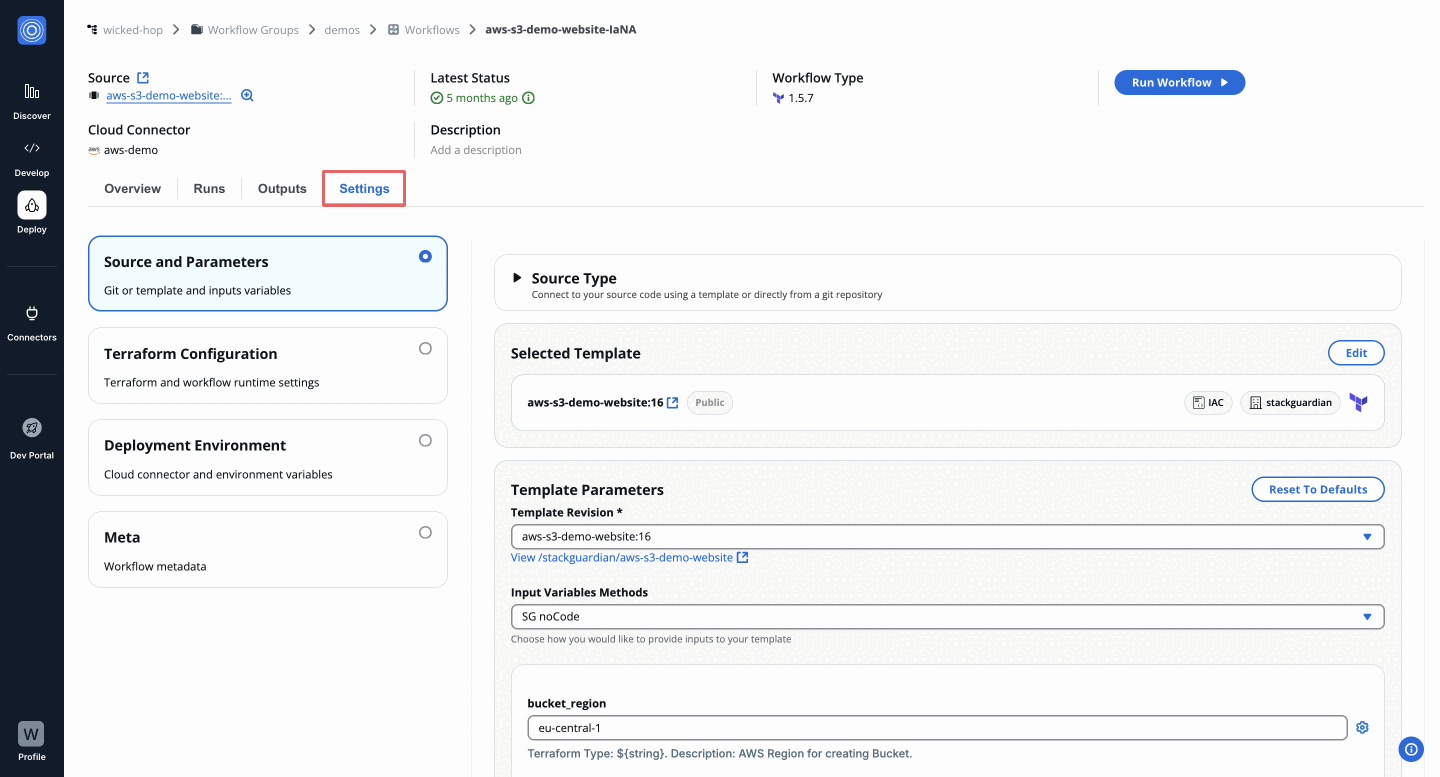The width and height of the screenshot is (1440, 777).
Task: Click the Latest Status info icon
Action: tap(529, 98)
